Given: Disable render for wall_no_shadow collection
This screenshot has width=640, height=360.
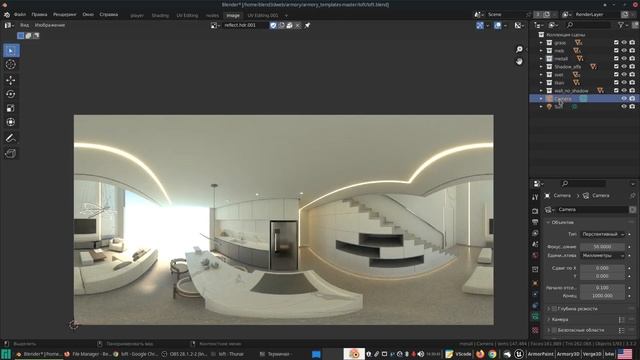Looking at the screenshot, I should pos(632,91).
